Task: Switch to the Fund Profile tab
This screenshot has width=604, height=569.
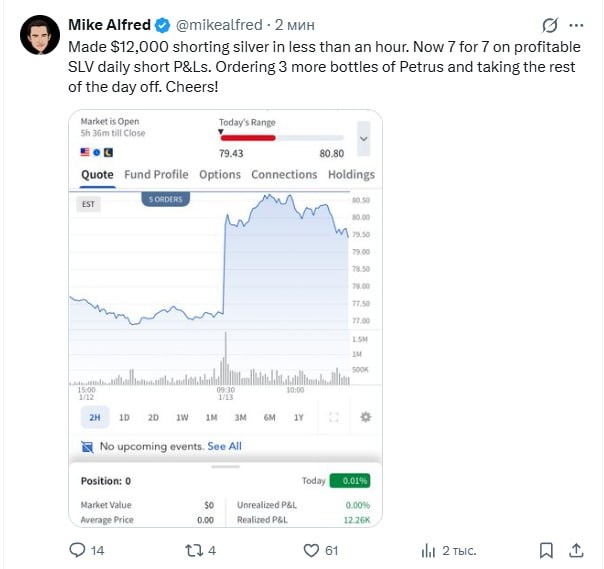Action: tap(156, 174)
